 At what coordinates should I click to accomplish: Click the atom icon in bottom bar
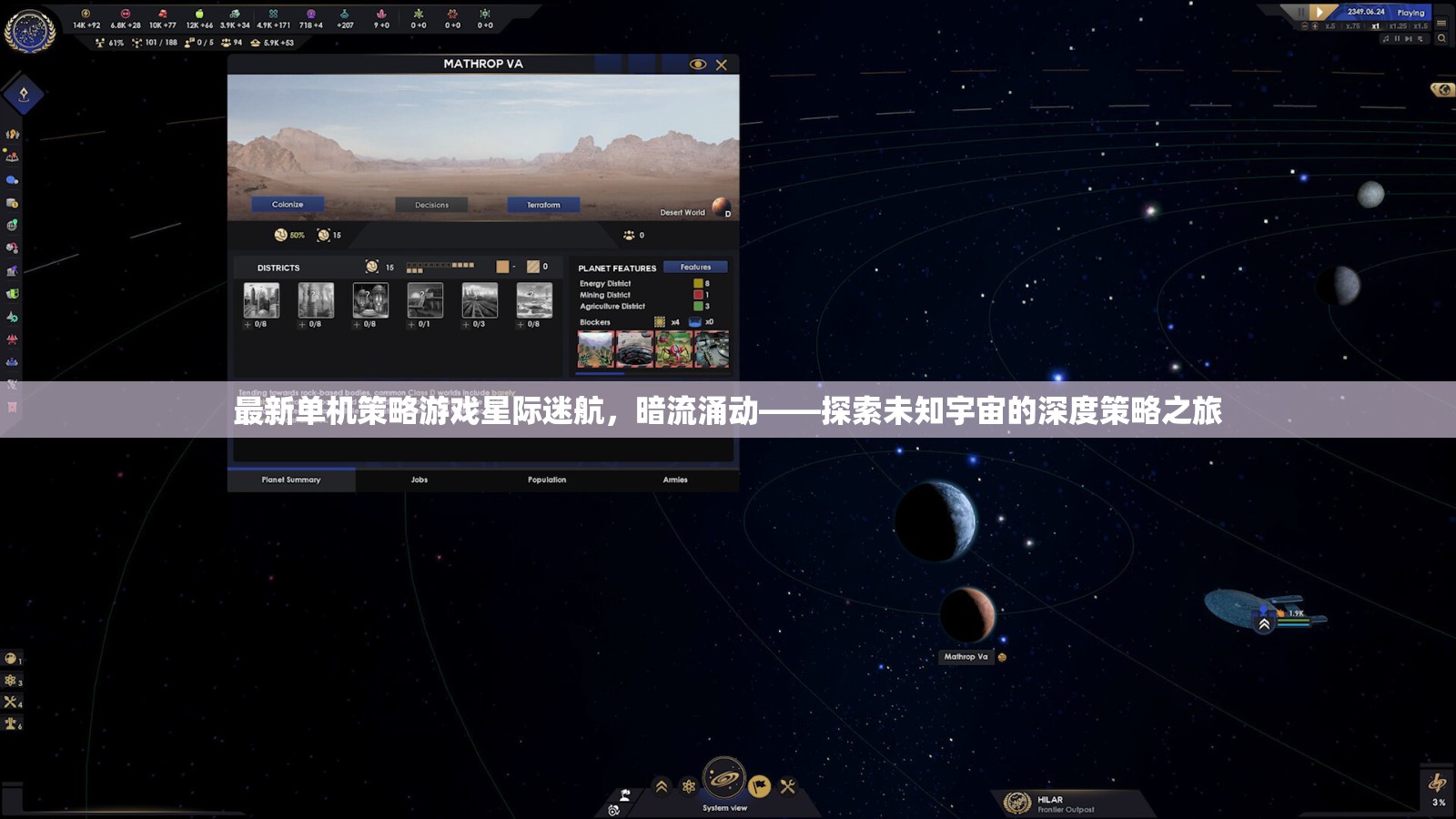click(x=689, y=786)
